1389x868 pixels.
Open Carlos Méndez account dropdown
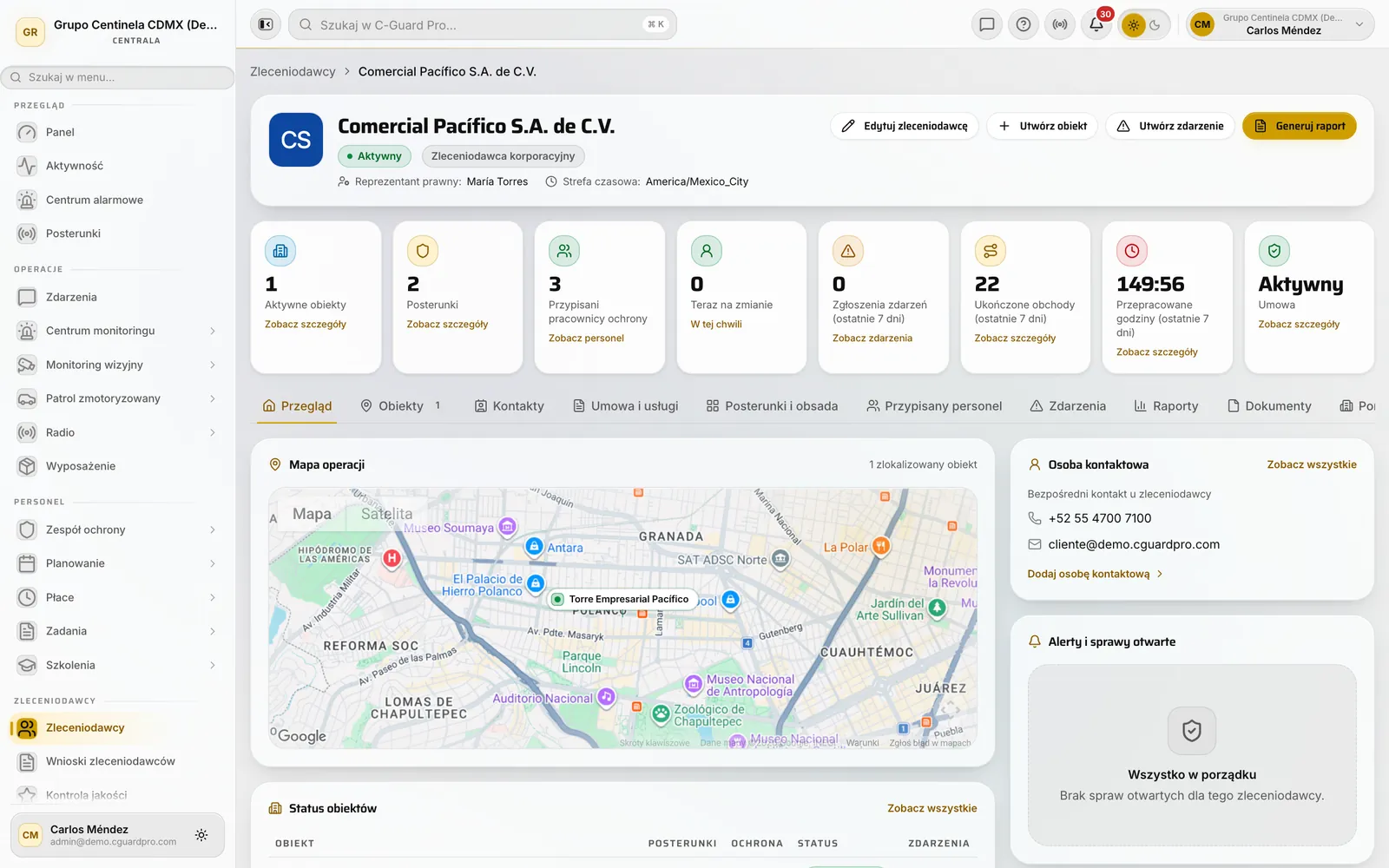point(1280,24)
